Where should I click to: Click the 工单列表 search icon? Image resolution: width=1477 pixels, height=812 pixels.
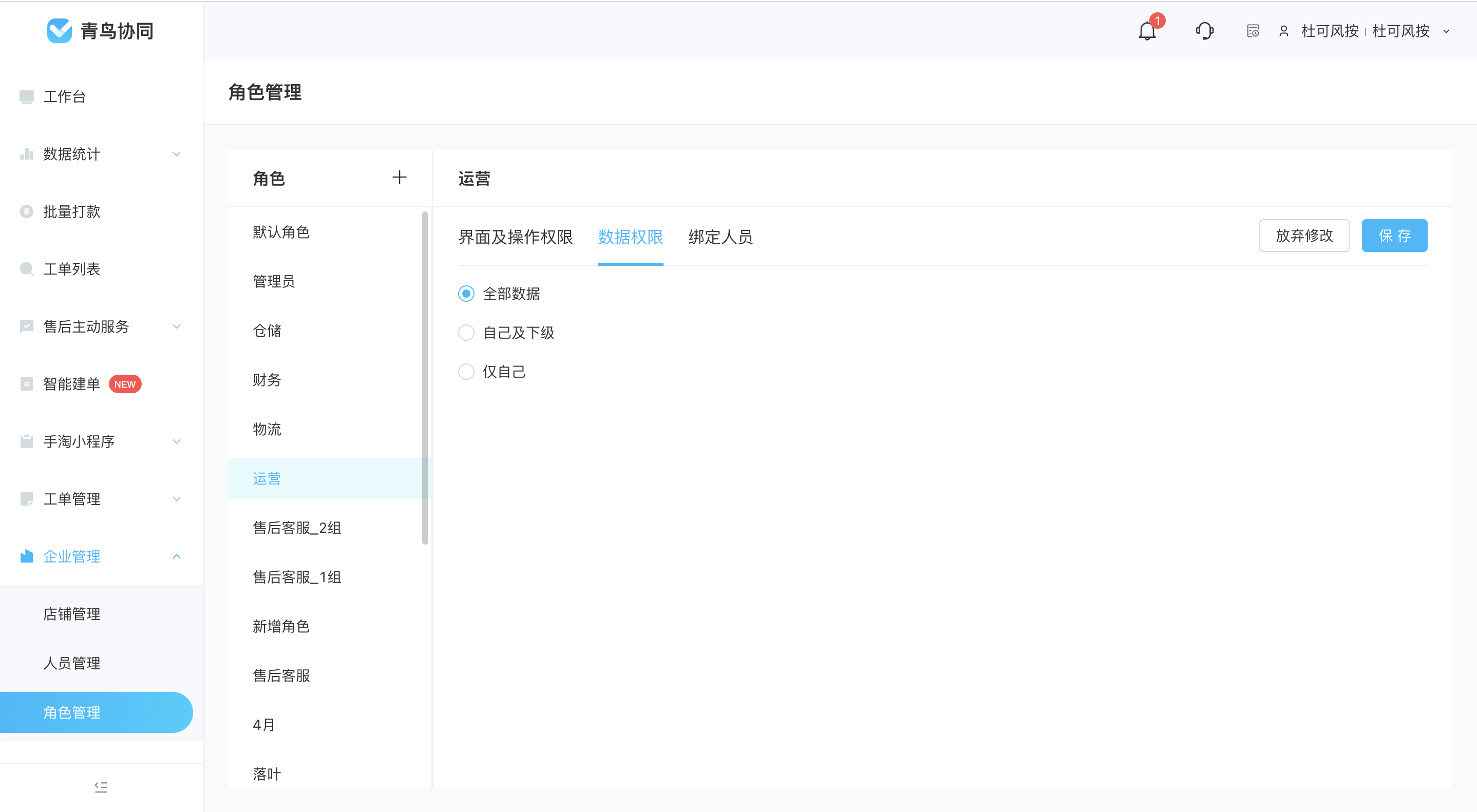pyautogui.click(x=26, y=269)
